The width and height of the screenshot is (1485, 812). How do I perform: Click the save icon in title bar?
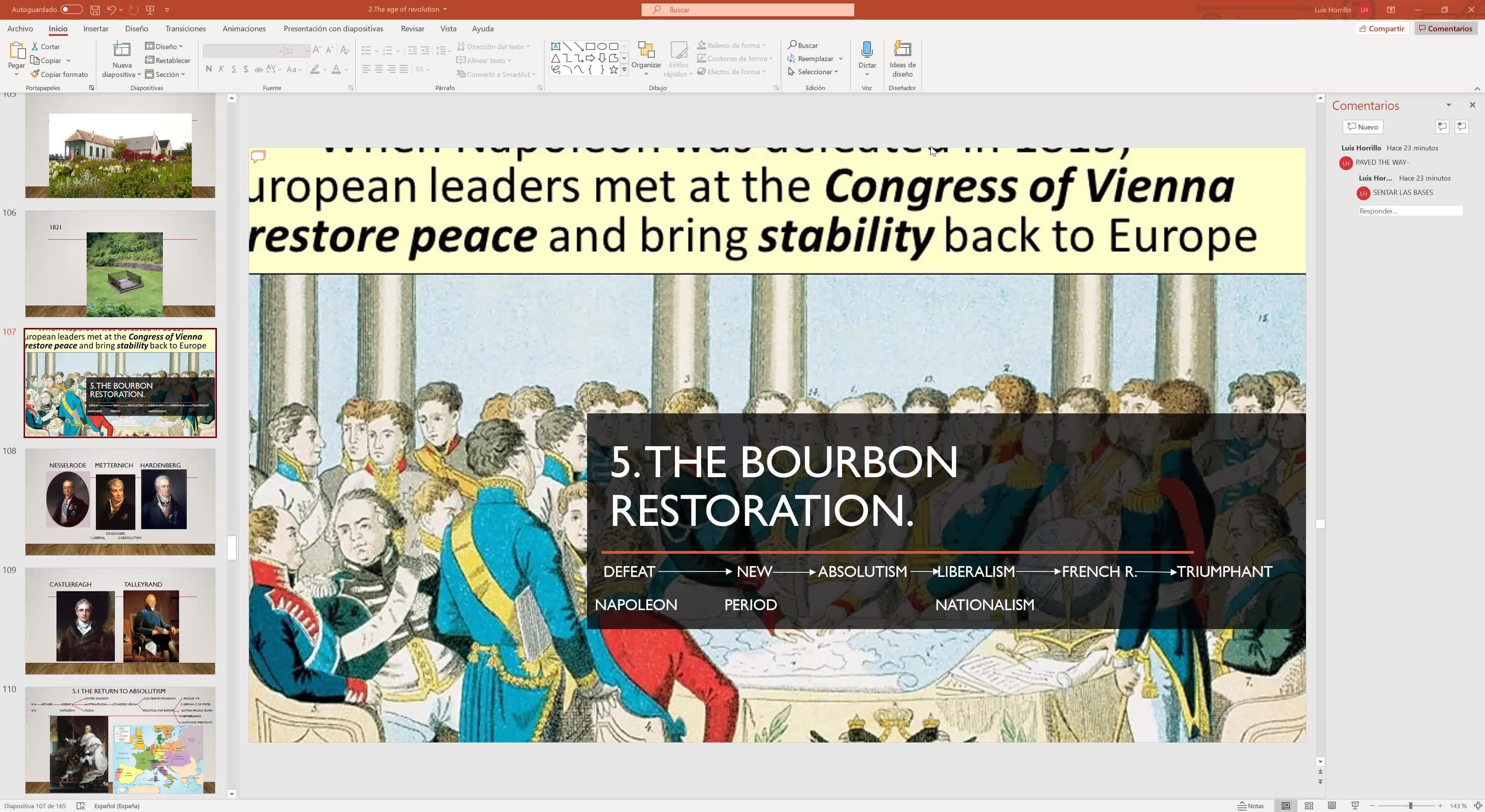(95, 10)
